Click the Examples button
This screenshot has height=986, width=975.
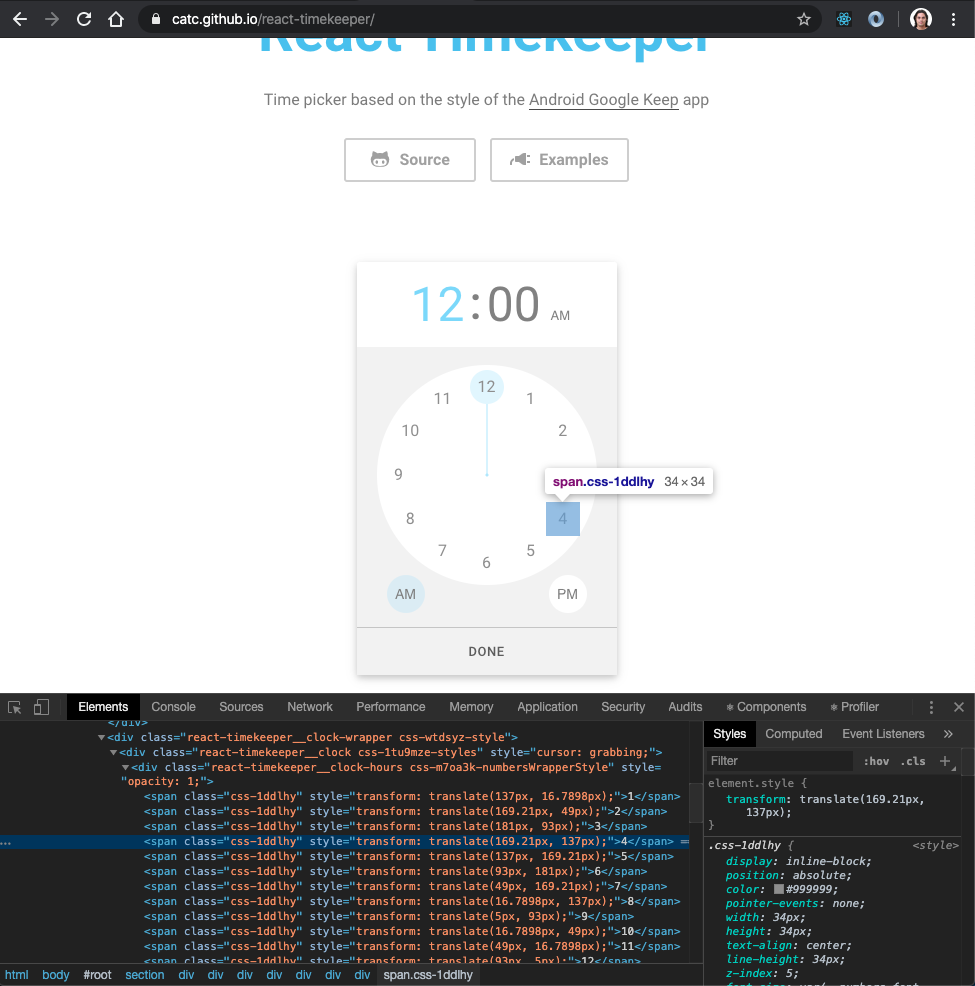[x=559, y=160]
